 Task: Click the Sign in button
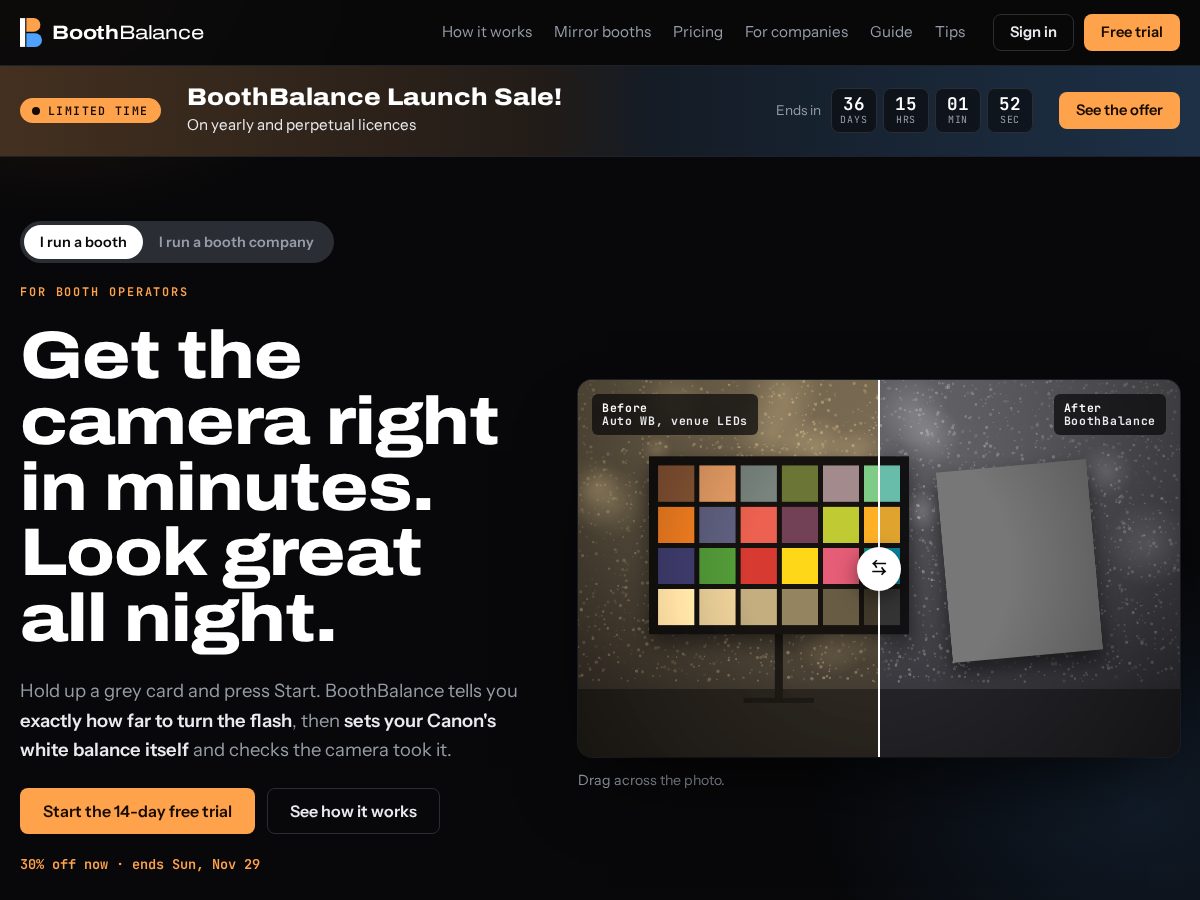1033,32
